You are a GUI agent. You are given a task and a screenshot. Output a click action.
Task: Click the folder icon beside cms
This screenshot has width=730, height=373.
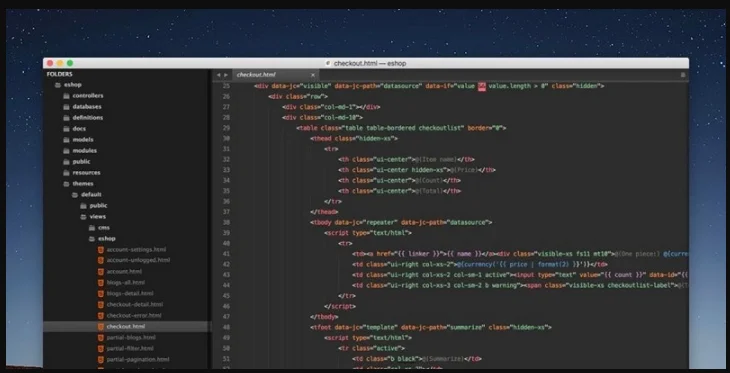92,228
